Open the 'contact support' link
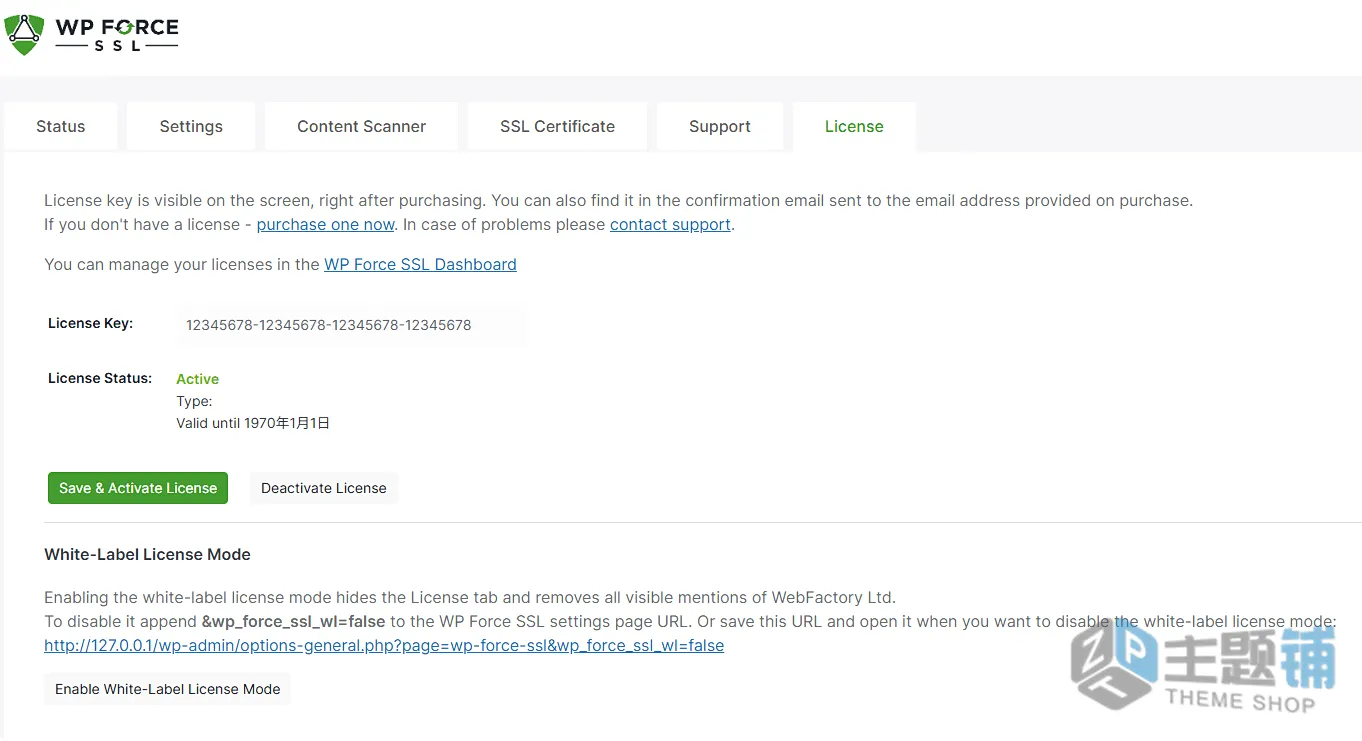The image size is (1362, 741). click(670, 224)
